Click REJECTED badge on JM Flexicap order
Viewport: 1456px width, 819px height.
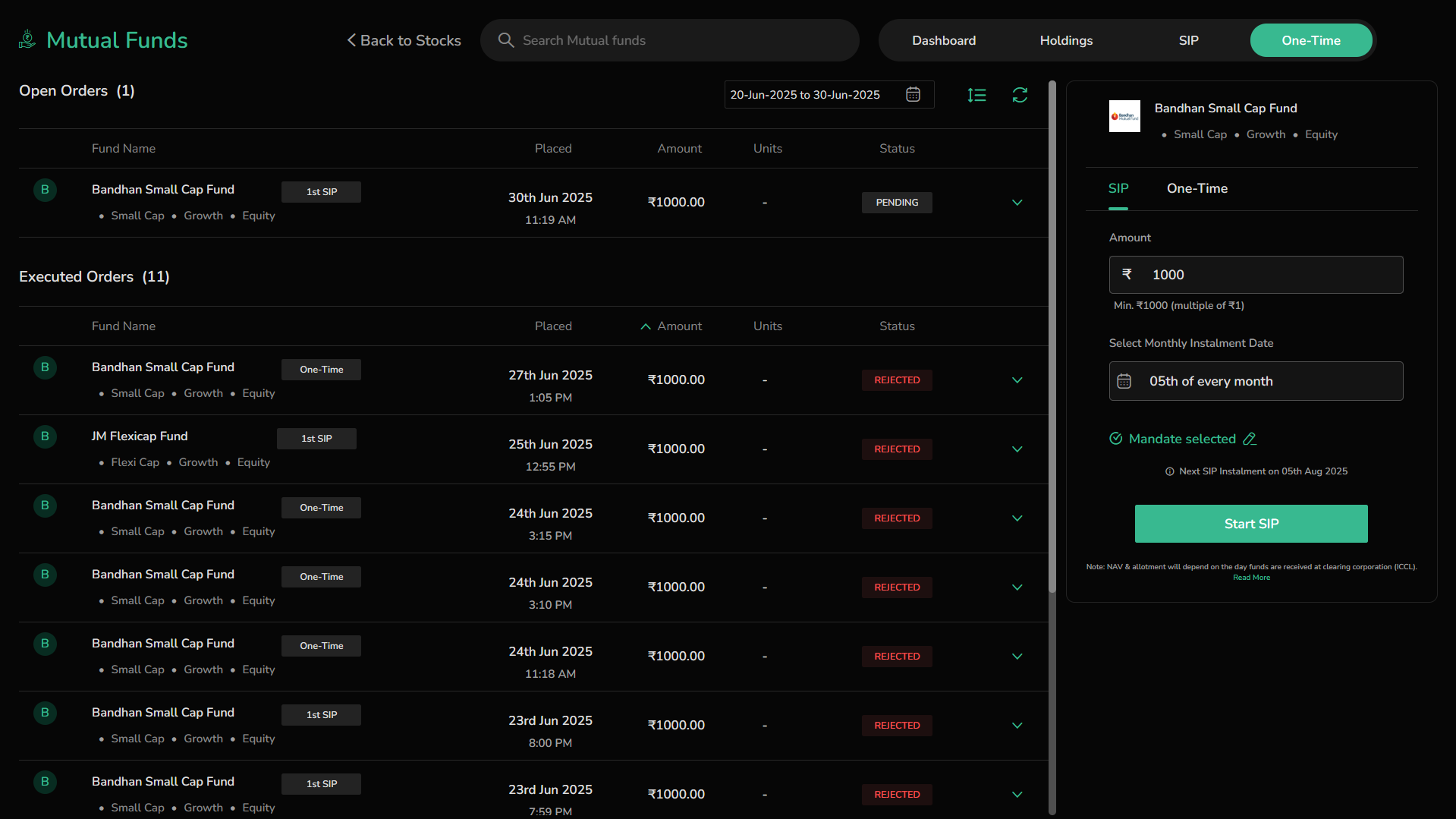tap(897, 449)
